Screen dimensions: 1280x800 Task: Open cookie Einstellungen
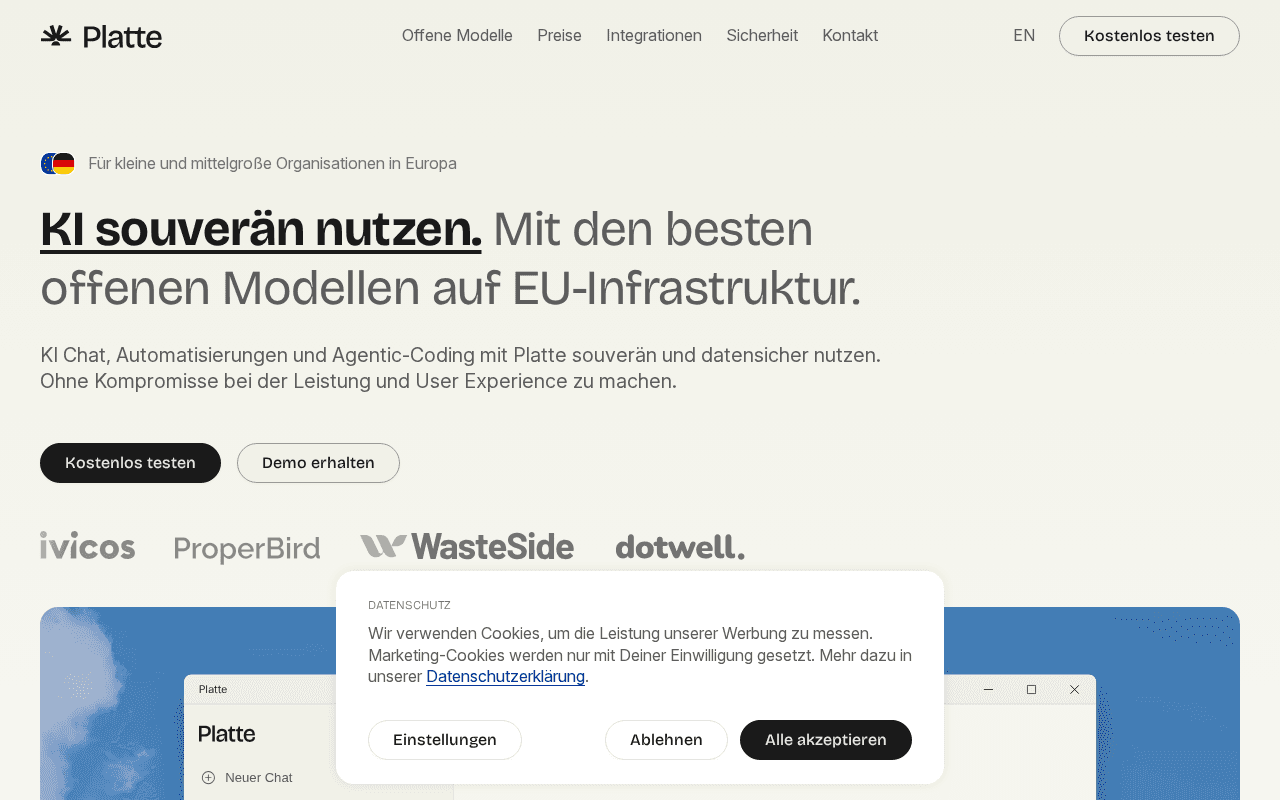(x=445, y=740)
